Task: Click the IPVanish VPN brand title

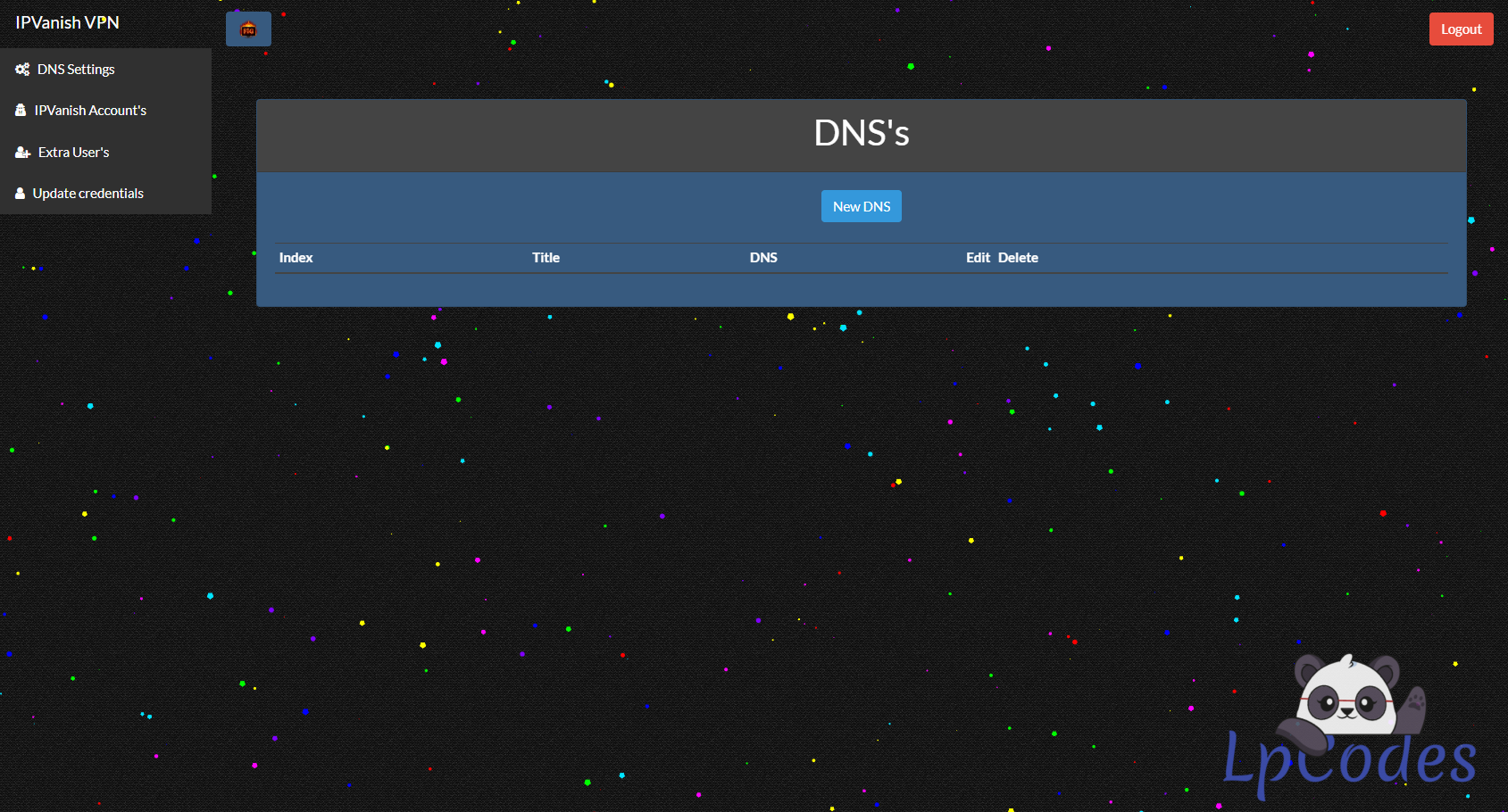Action: pyautogui.click(x=67, y=22)
